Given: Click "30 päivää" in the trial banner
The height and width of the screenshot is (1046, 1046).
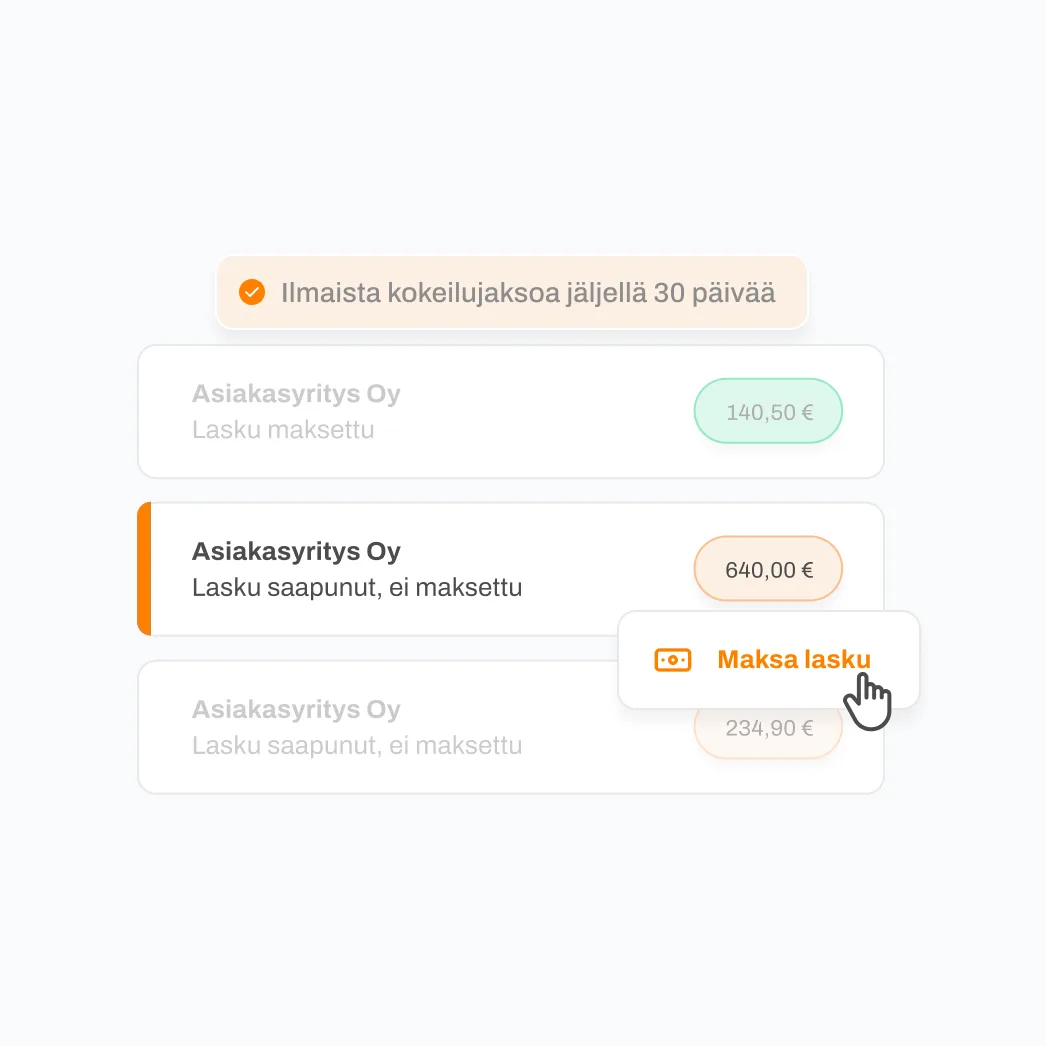Looking at the screenshot, I should [714, 293].
